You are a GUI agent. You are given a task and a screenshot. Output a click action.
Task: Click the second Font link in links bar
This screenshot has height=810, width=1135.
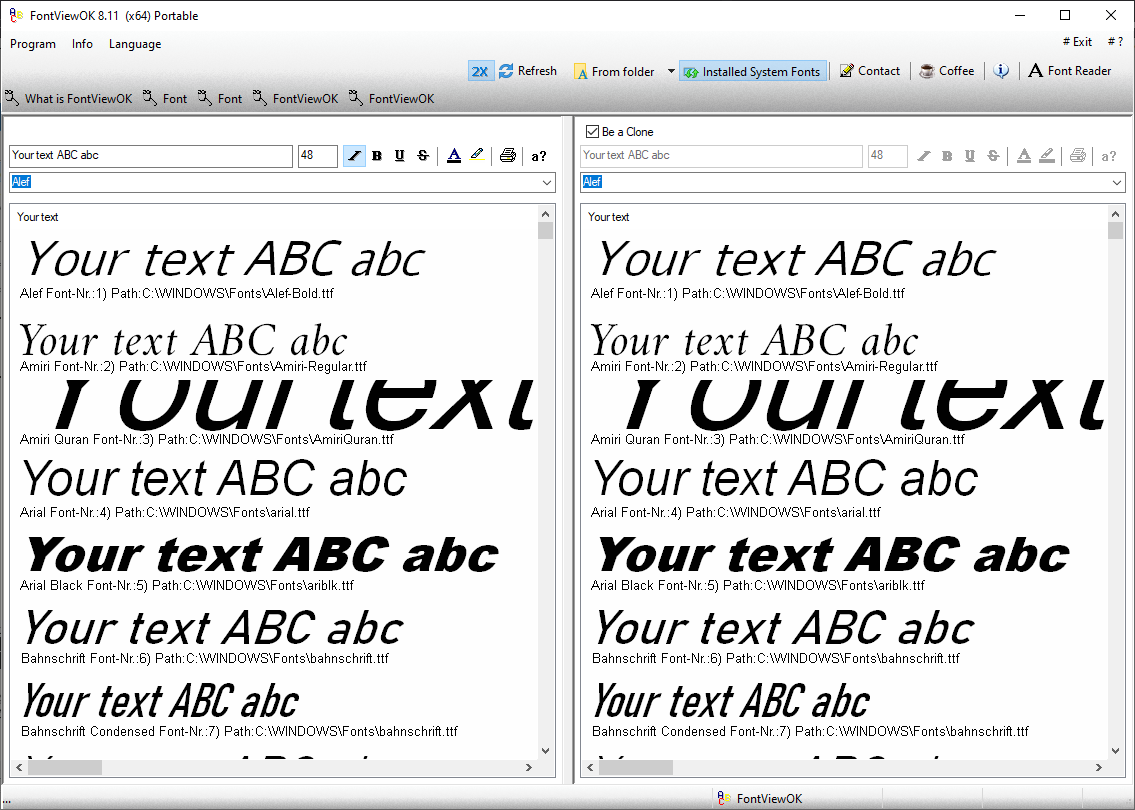click(221, 98)
